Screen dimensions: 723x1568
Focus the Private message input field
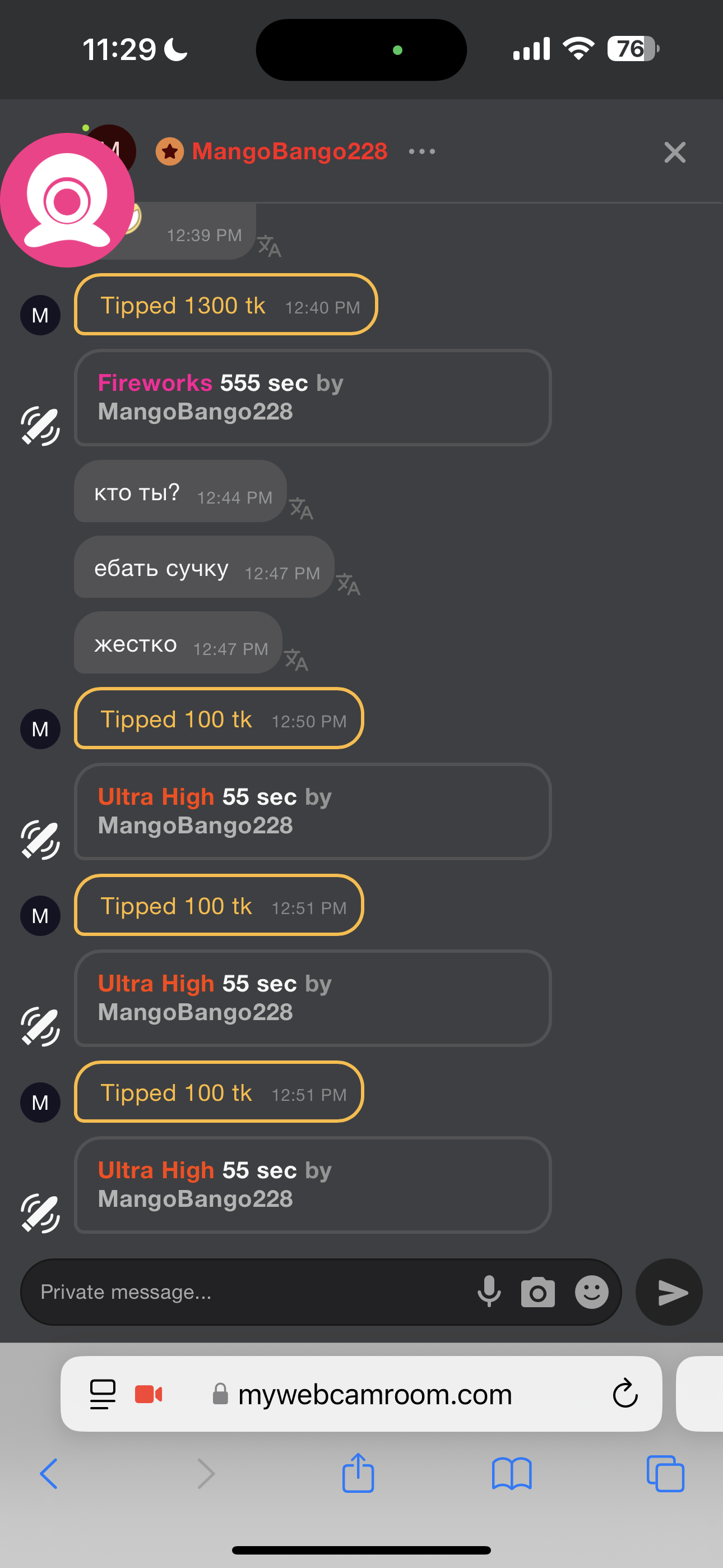243,1292
